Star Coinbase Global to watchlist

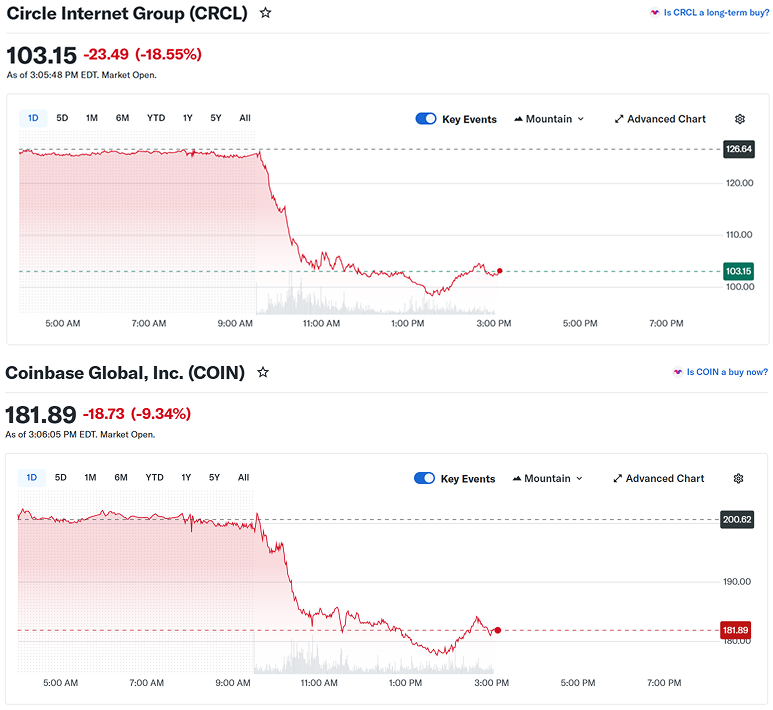[x=263, y=372]
